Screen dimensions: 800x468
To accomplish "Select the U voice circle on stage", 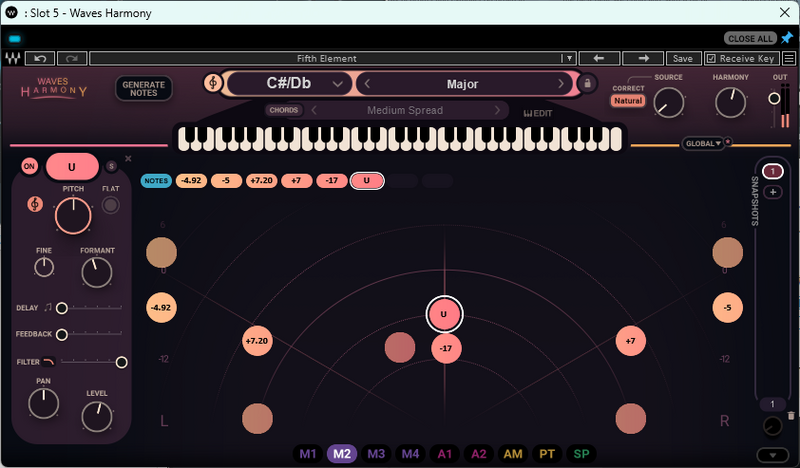I will pos(444,314).
